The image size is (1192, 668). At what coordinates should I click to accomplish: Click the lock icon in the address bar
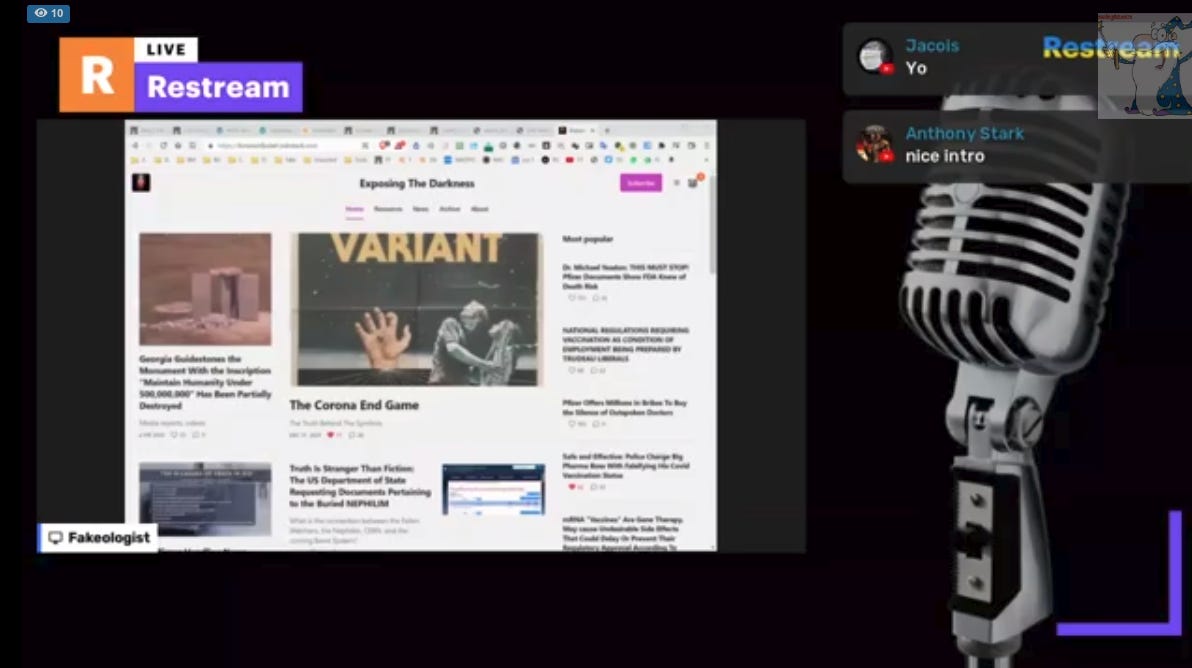[211, 145]
